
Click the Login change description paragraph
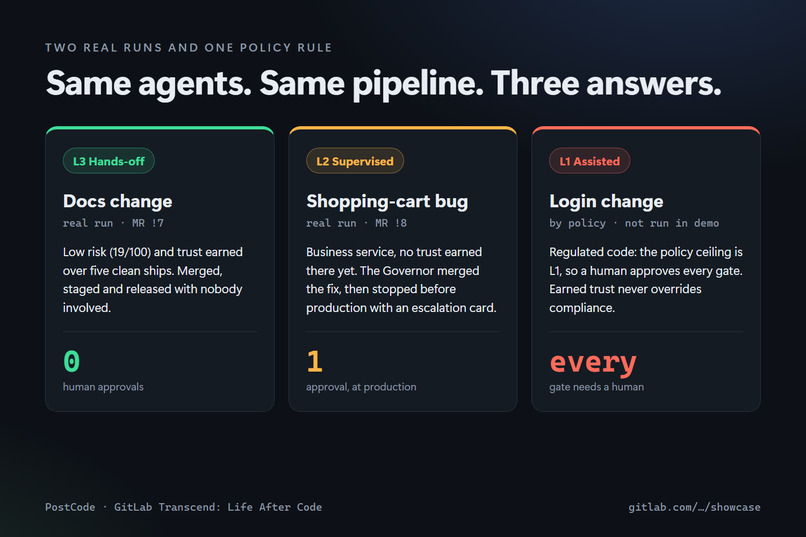tap(646, 280)
